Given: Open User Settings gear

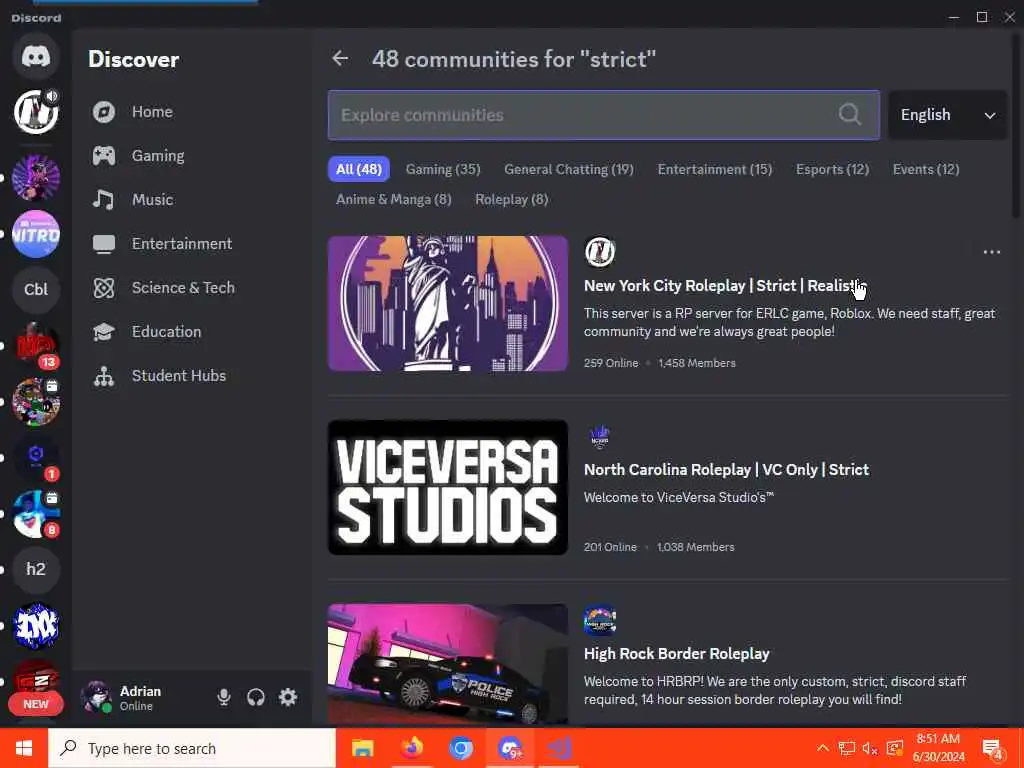Looking at the screenshot, I should click(288, 697).
